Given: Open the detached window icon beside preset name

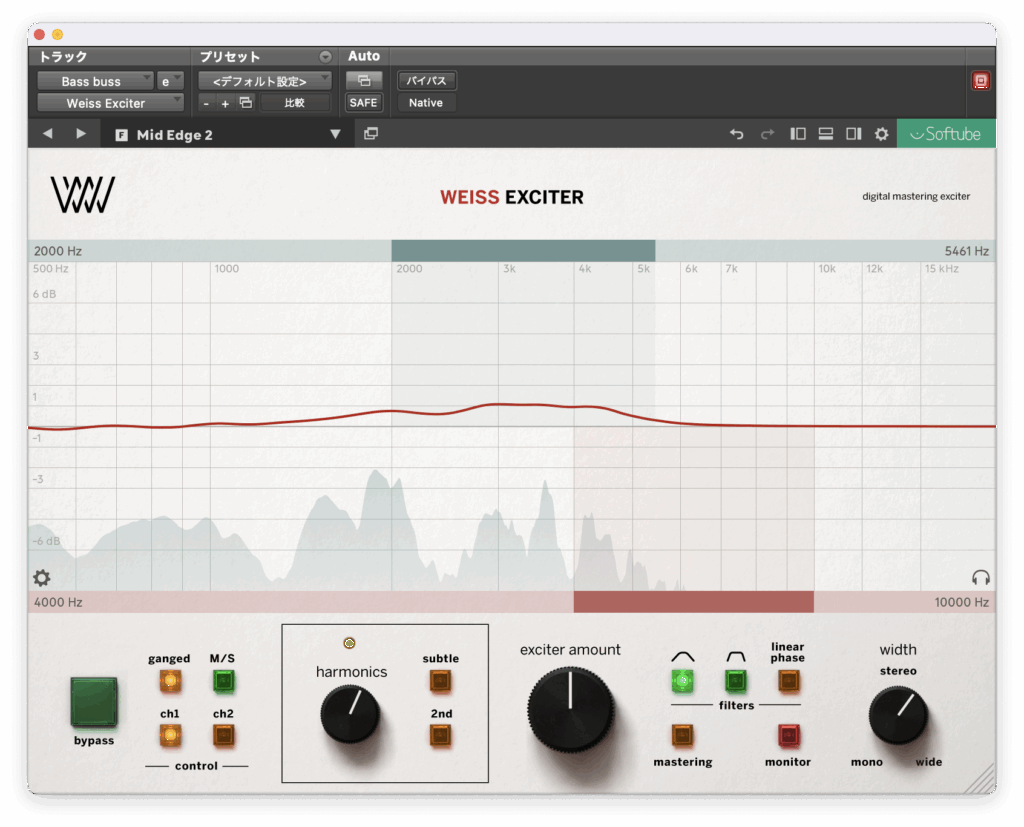Looking at the screenshot, I should coord(371,134).
